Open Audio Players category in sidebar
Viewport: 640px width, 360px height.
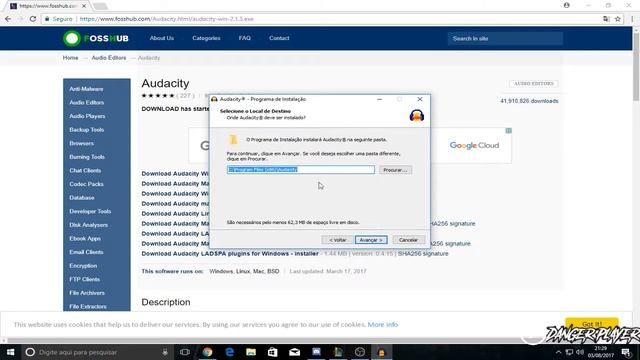(87, 116)
